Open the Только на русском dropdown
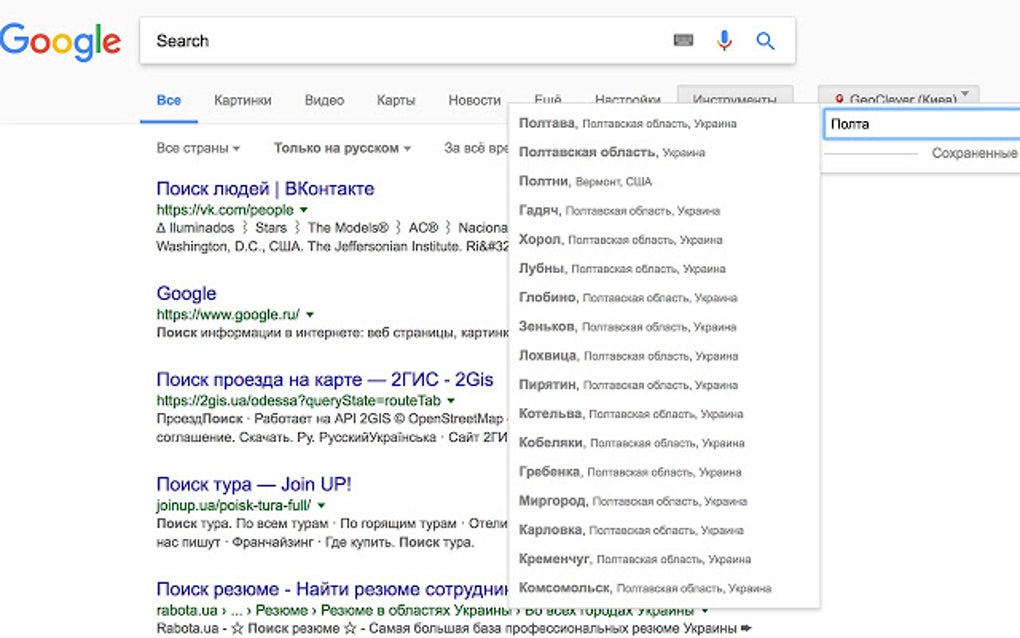The height and width of the screenshot is (638, 1020). [342, 148]
